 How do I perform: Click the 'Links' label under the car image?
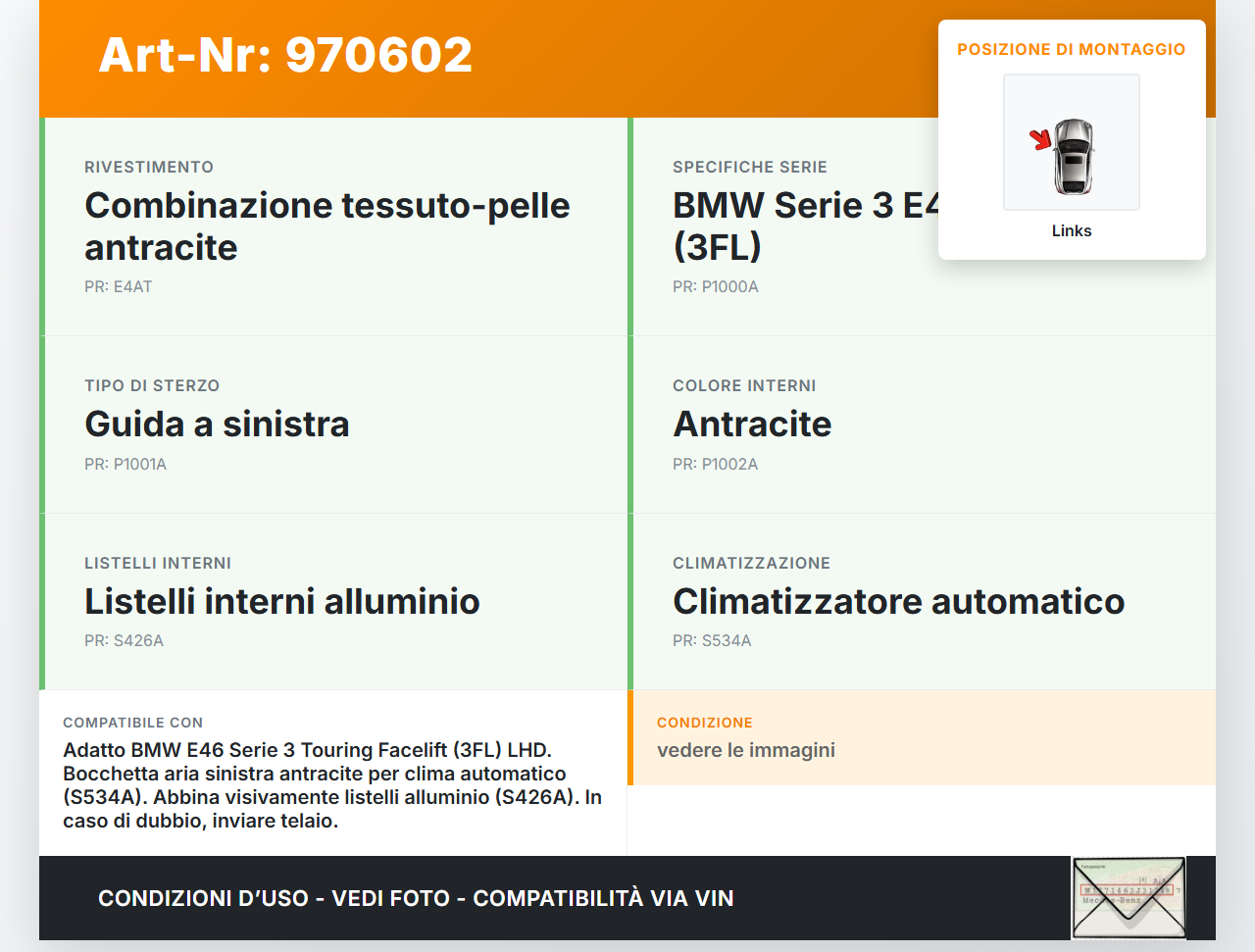click(x=1071, y=231)
